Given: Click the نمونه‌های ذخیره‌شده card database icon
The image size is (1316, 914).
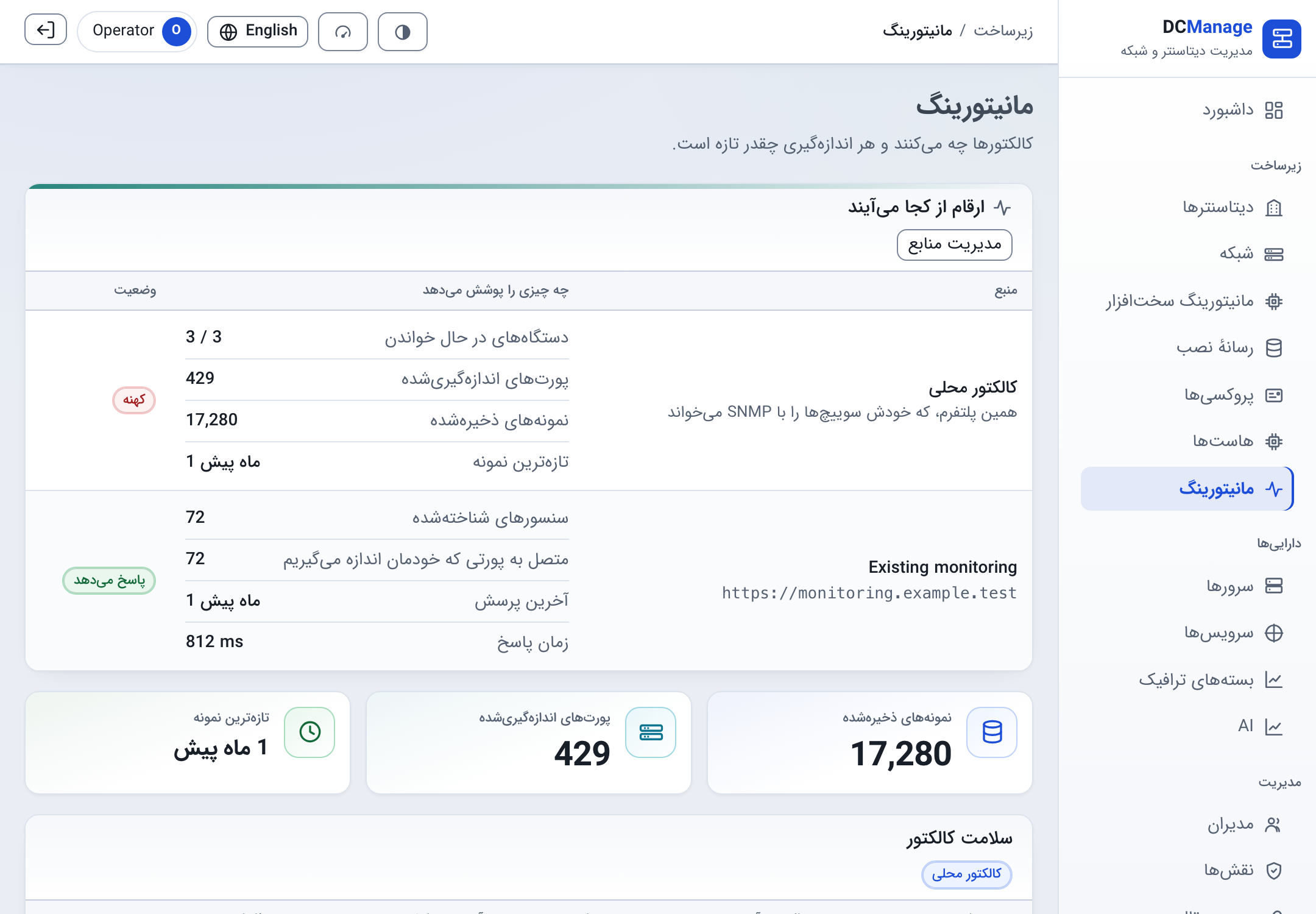Looking at the screenshot, I should 992,732.
